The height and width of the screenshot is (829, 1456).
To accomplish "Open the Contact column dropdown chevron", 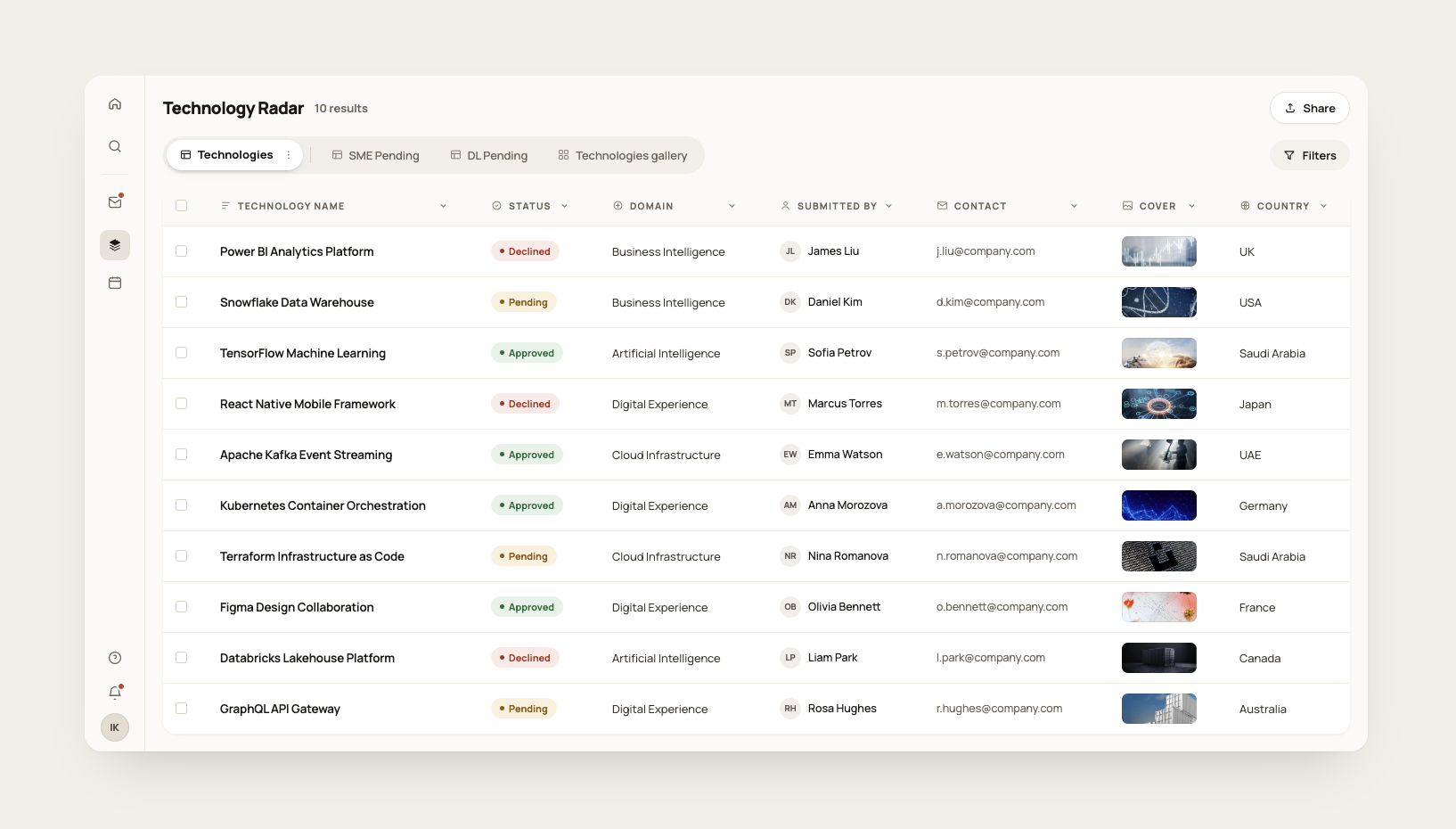I will (x=1074, y=206).
